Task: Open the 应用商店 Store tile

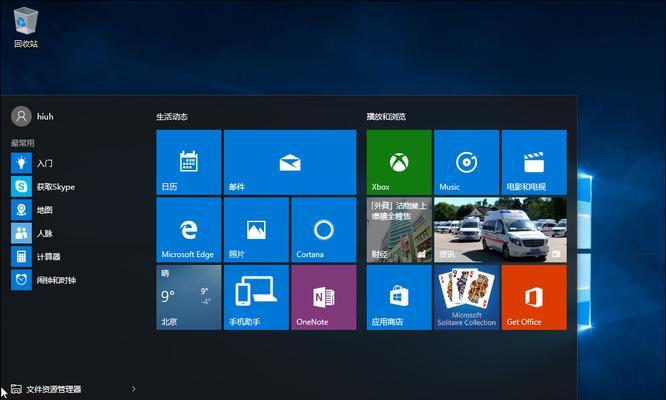Action: click(x=399, y=297)
